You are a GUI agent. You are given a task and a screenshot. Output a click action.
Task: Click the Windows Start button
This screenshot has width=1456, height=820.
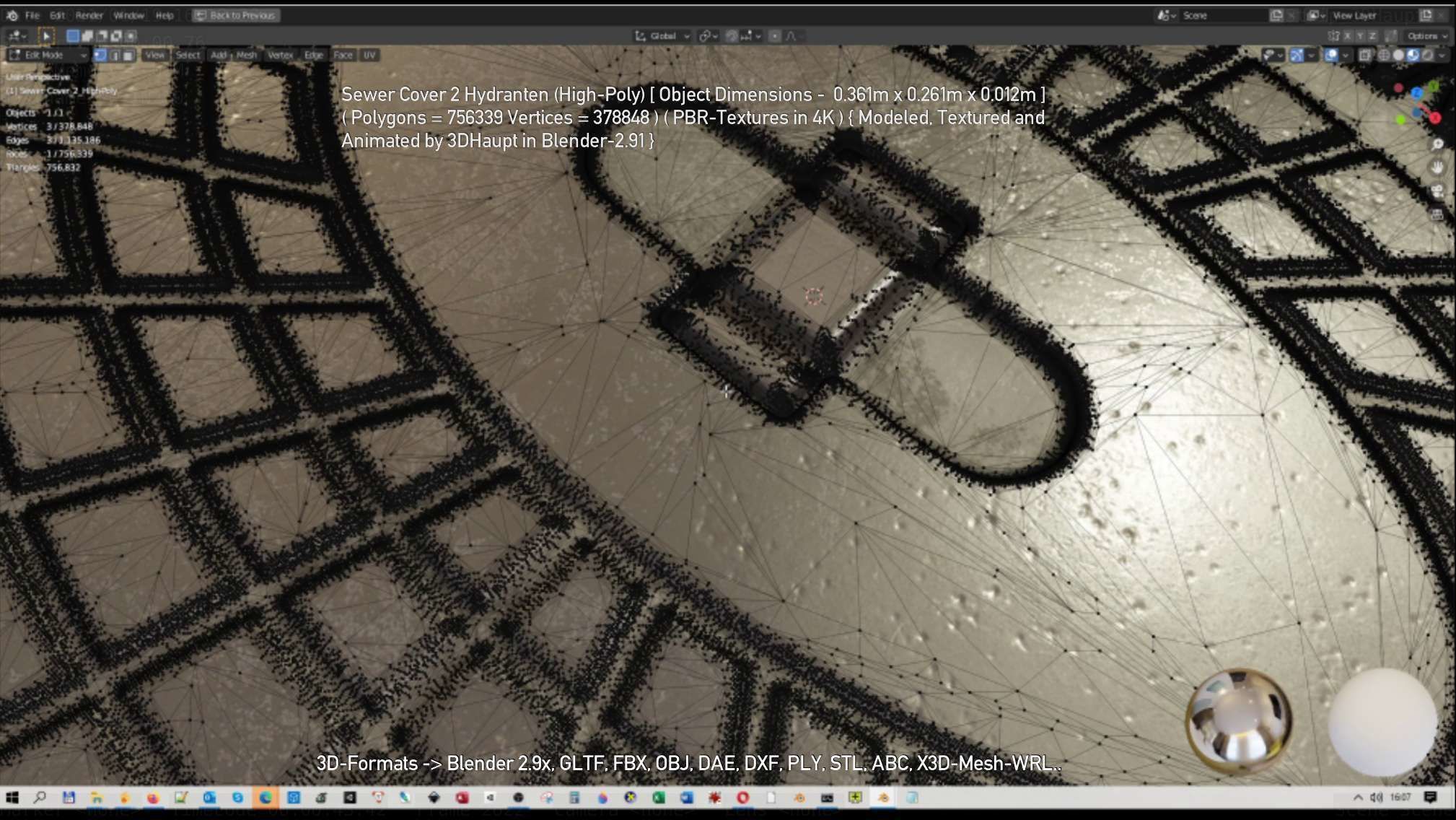point(12,797)
